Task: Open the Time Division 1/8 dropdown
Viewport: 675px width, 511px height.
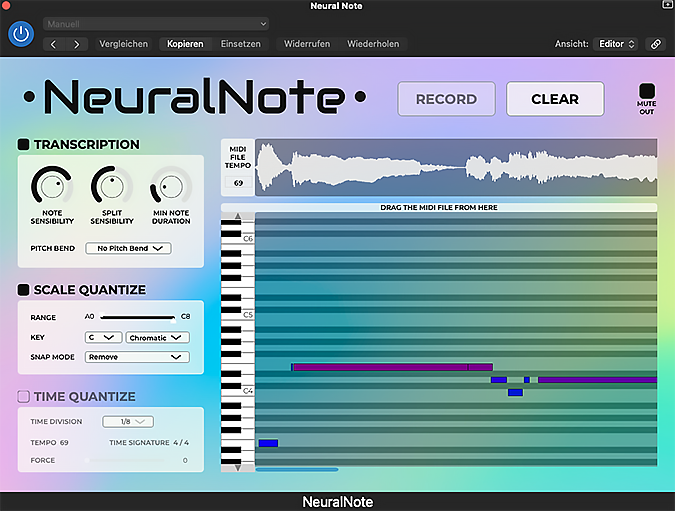Action: (x=128, y=421)
